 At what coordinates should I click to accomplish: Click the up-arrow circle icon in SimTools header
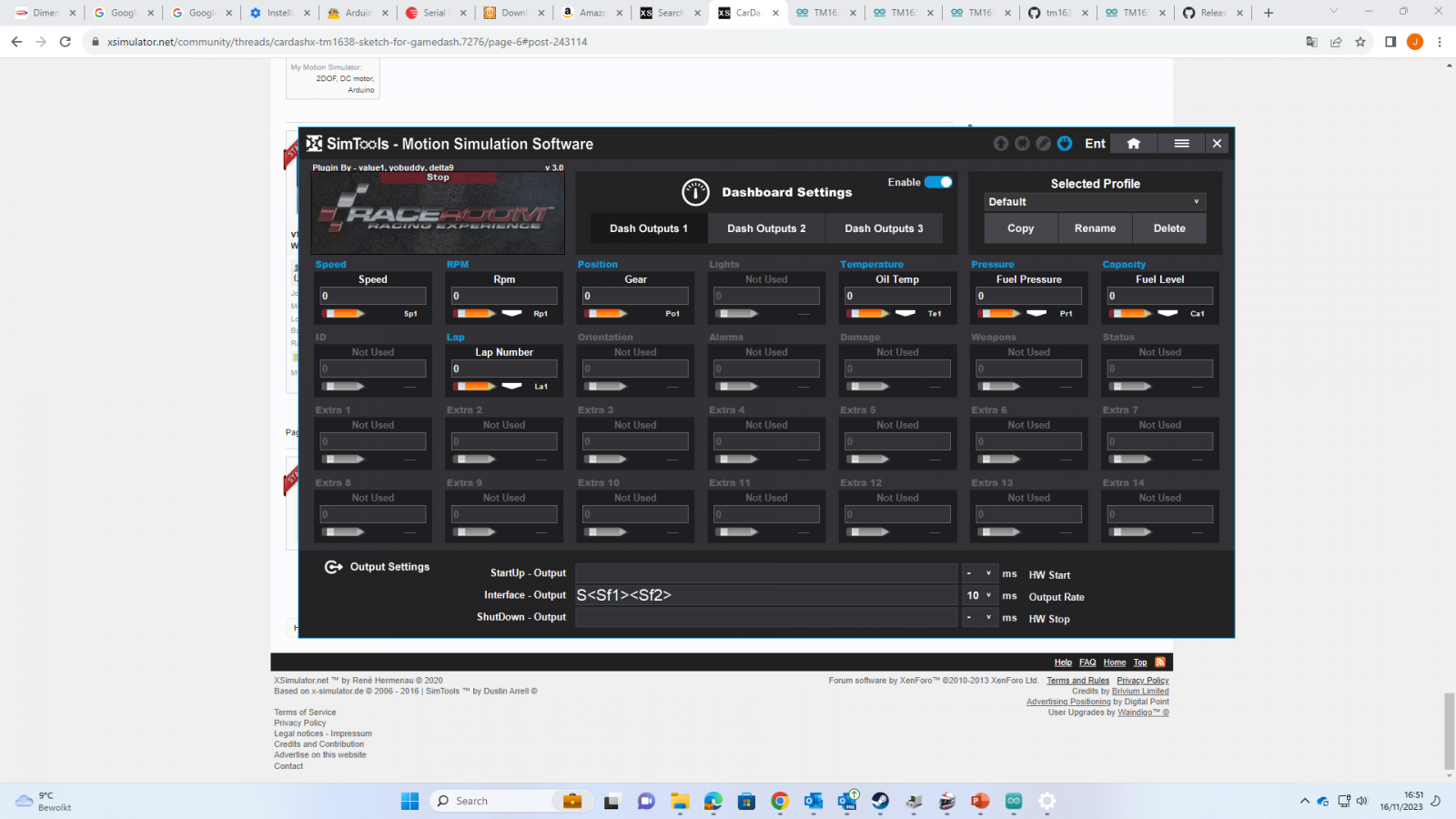[1001, 144]
